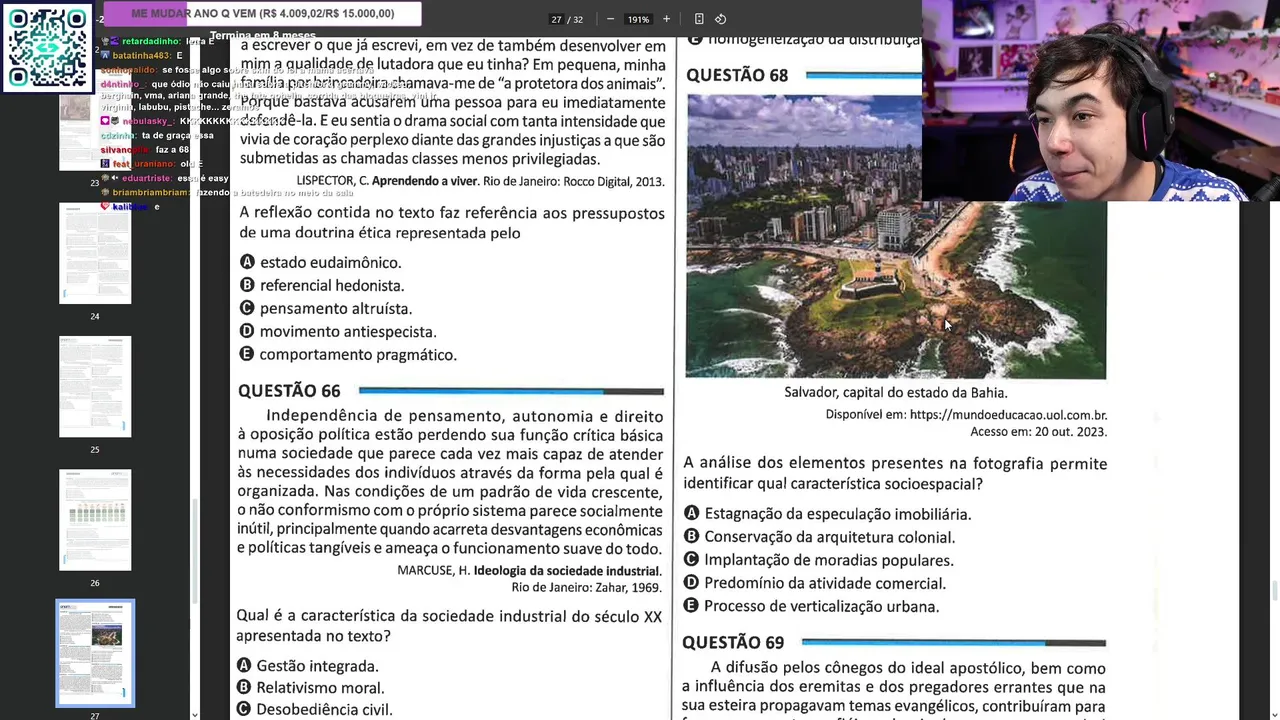Screen dimensions: 1280x720
Task: Edit the zoom percentage field showing 191%
Action: pyautogui.click(x=638, y=19)
